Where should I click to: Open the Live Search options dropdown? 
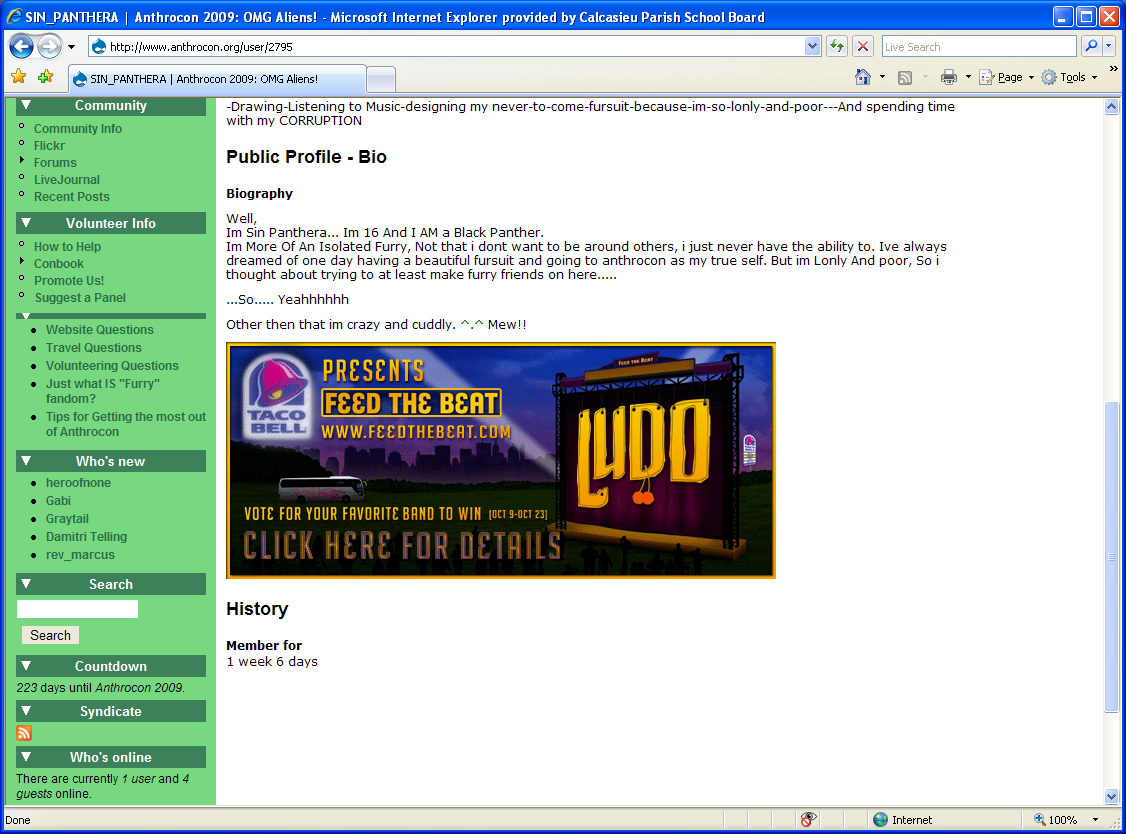coord(1109,47)
